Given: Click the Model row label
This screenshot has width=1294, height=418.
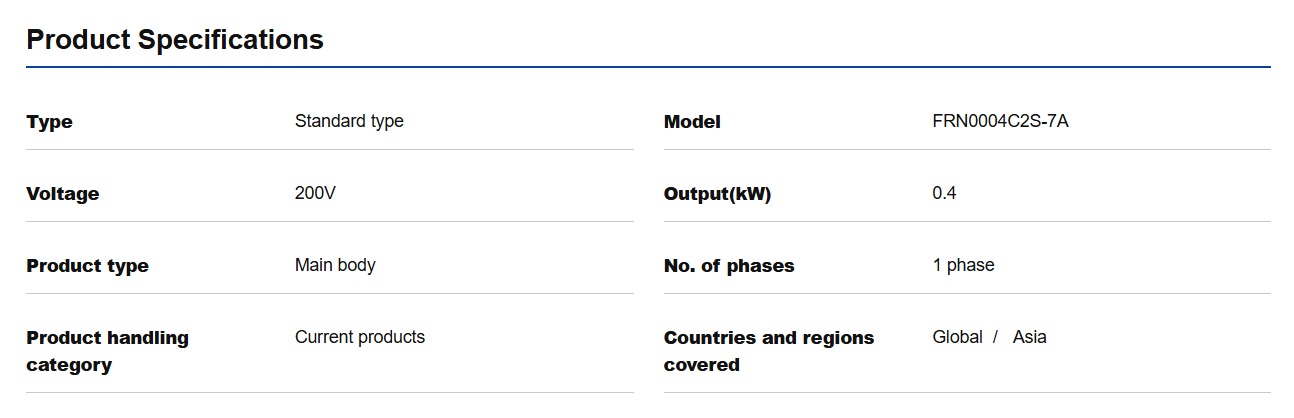Looking at the screenshot, I should click(692, 122).
